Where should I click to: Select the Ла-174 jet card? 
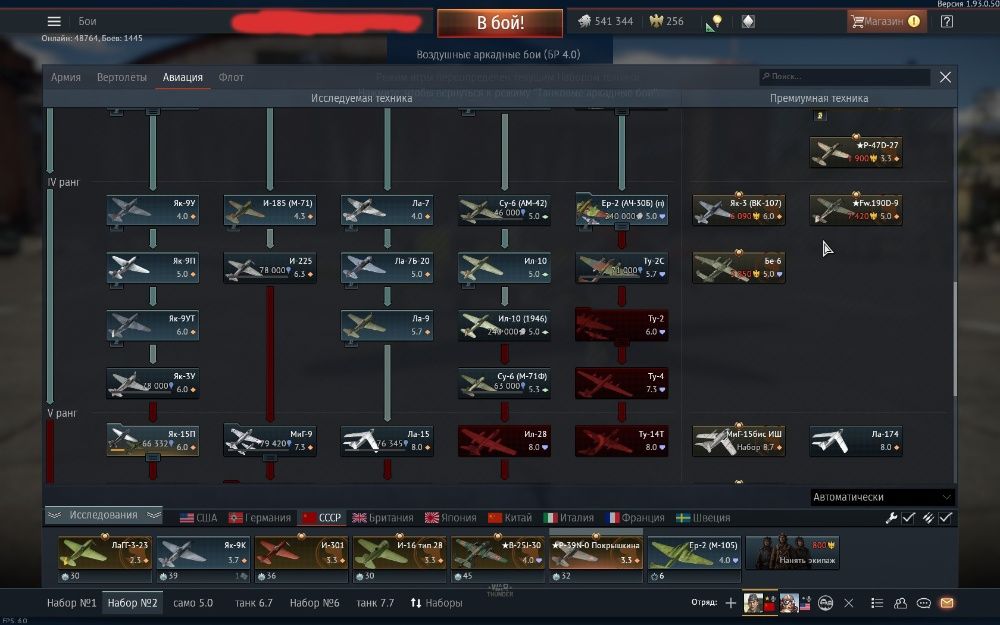pos(856,441)
